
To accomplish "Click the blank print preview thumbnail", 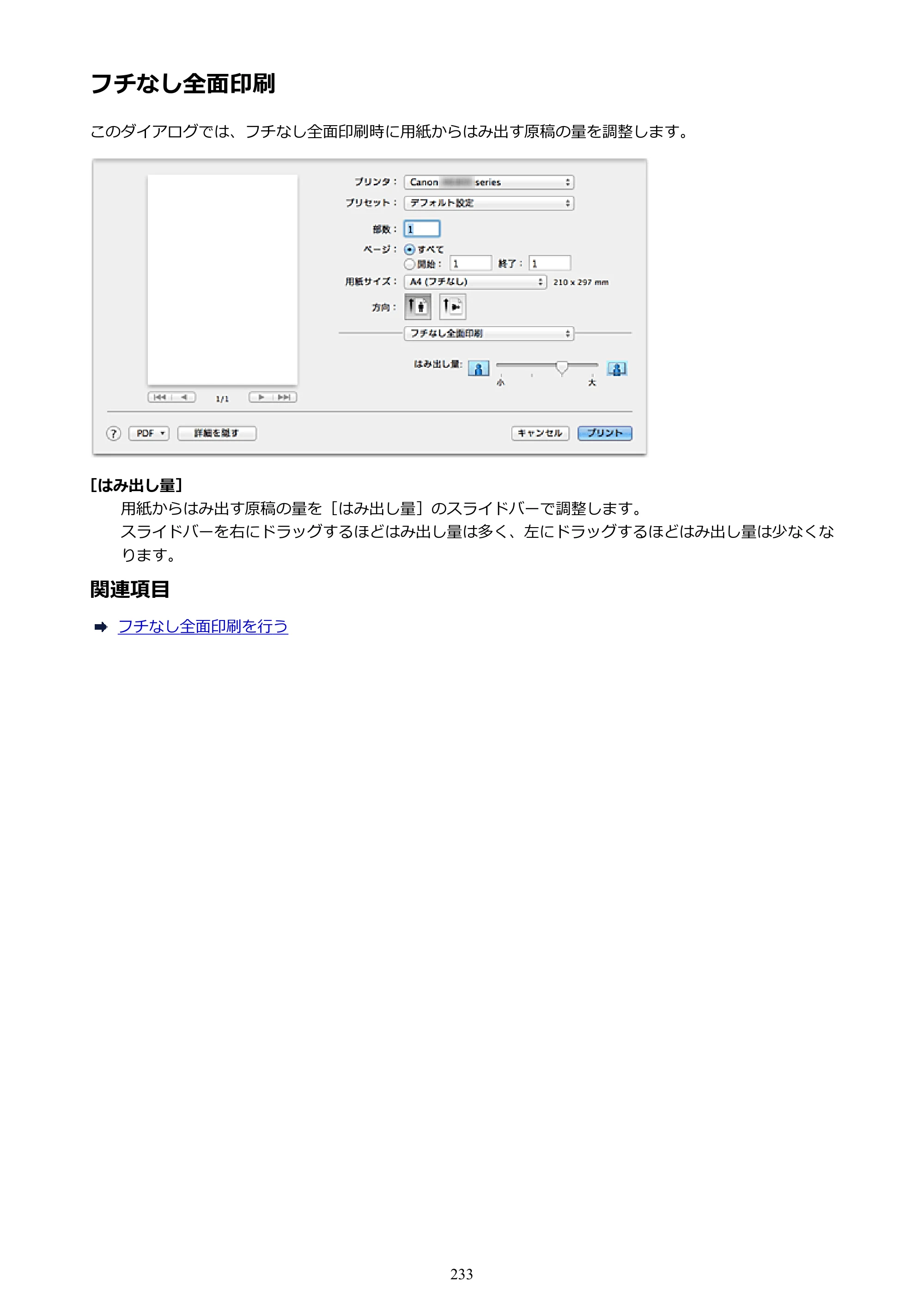I will coord(223,280).
